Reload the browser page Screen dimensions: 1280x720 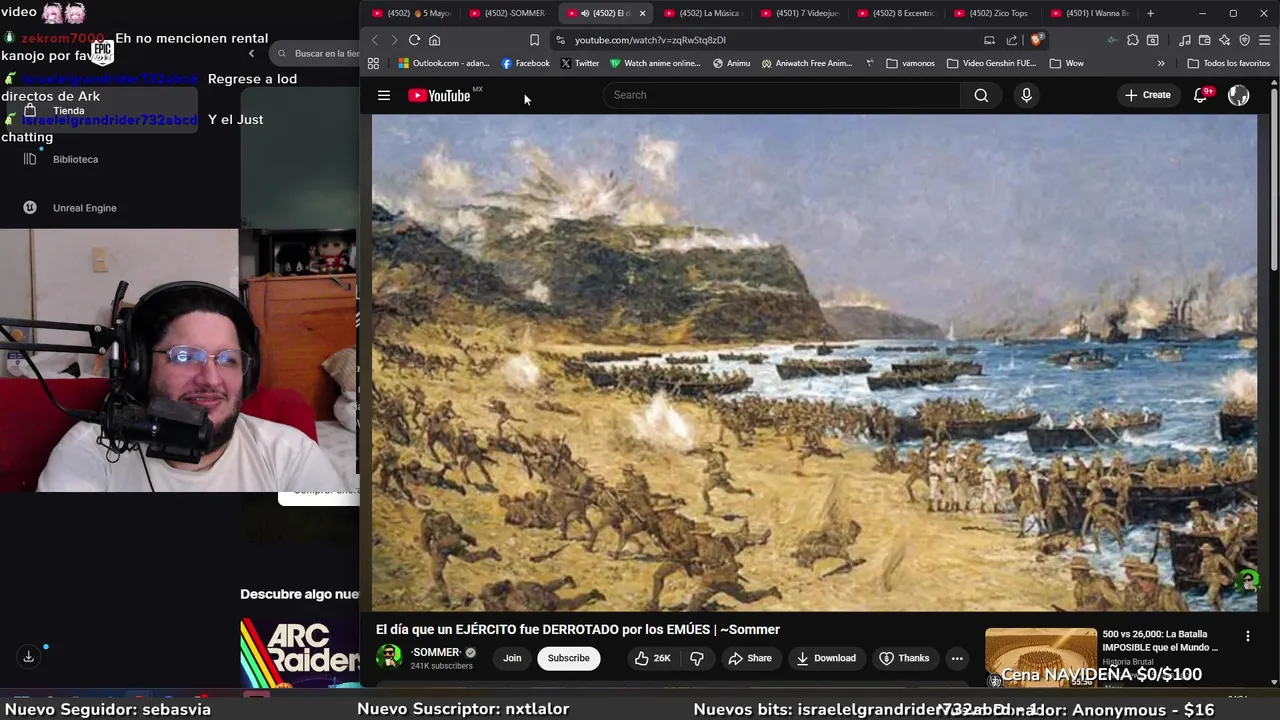pos(414,40)
